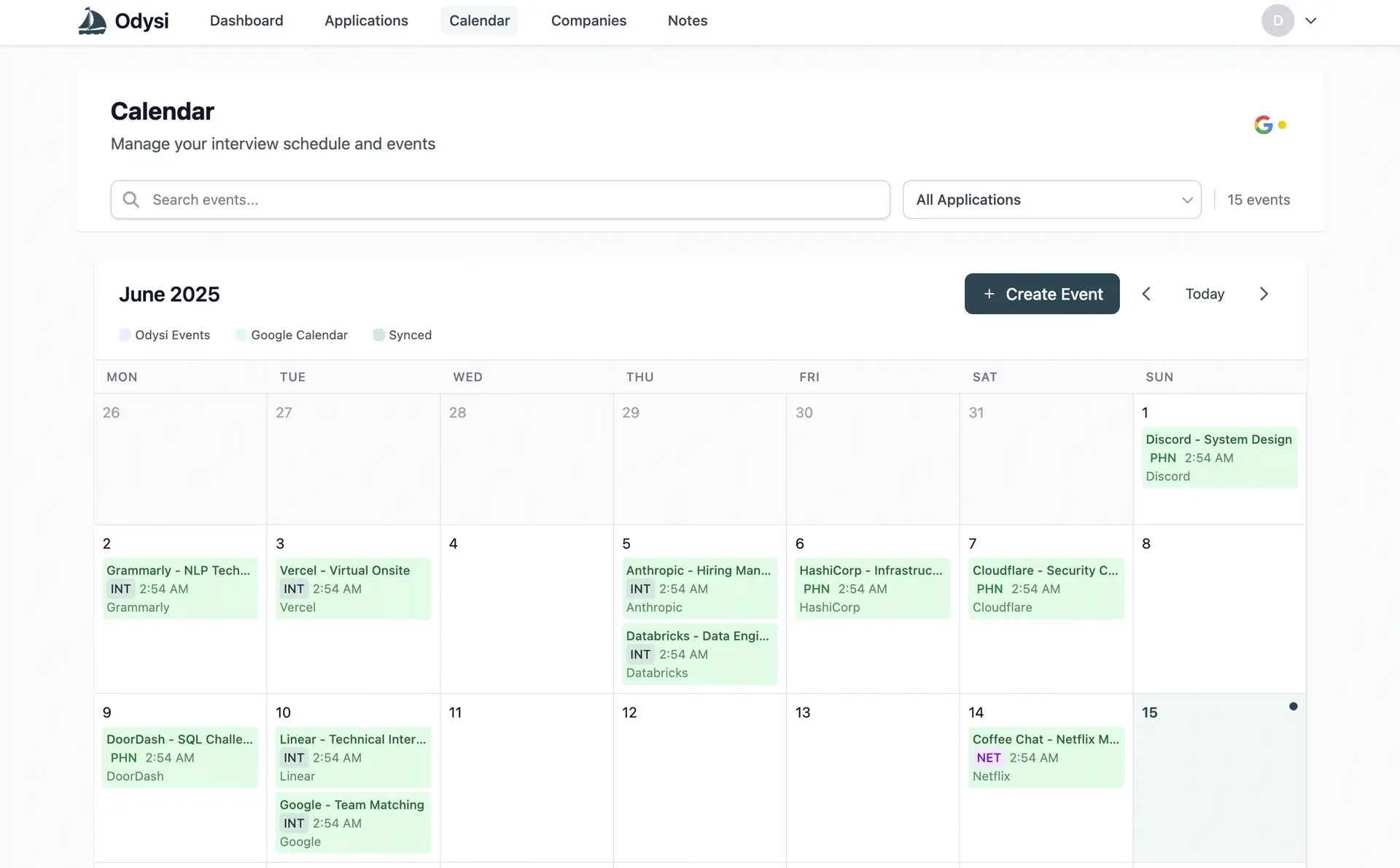Click the Google company label under Team Matching
The width and height of the screenshot is (1400, 868).
tap(300, 842)
